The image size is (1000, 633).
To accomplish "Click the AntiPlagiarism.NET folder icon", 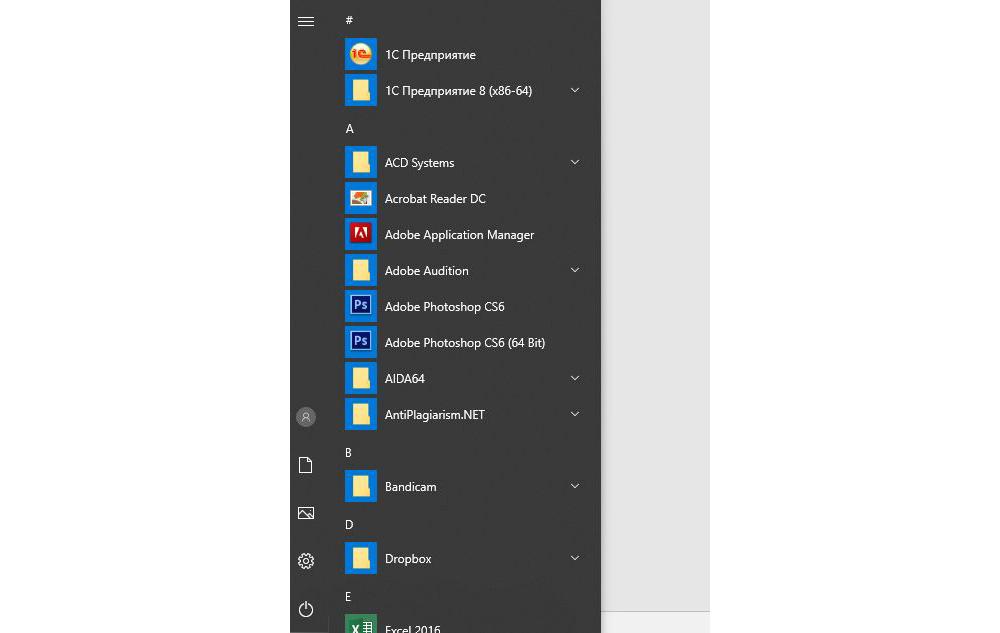I will 361,414.
